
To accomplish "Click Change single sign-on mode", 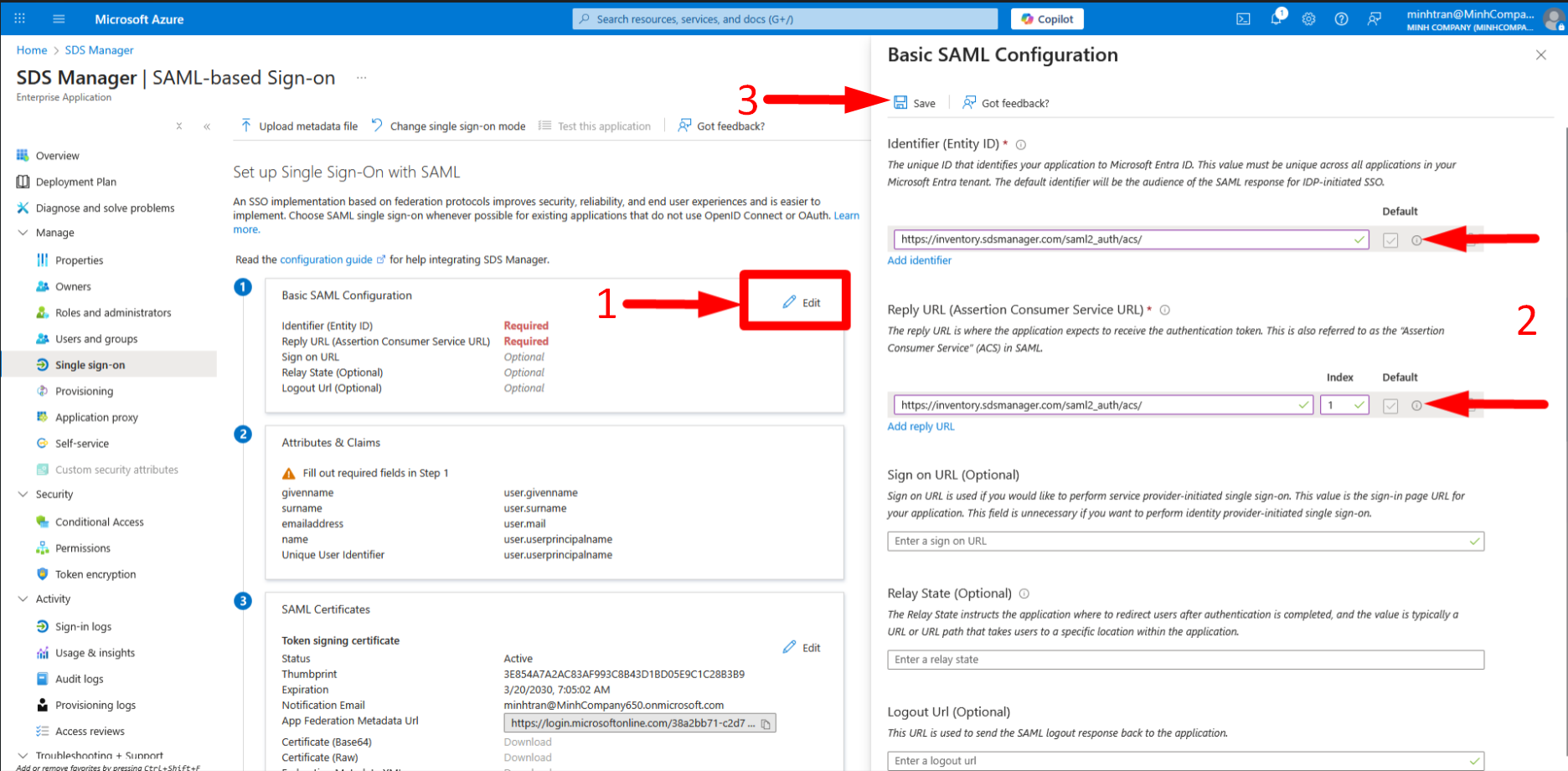I will 449,126.
